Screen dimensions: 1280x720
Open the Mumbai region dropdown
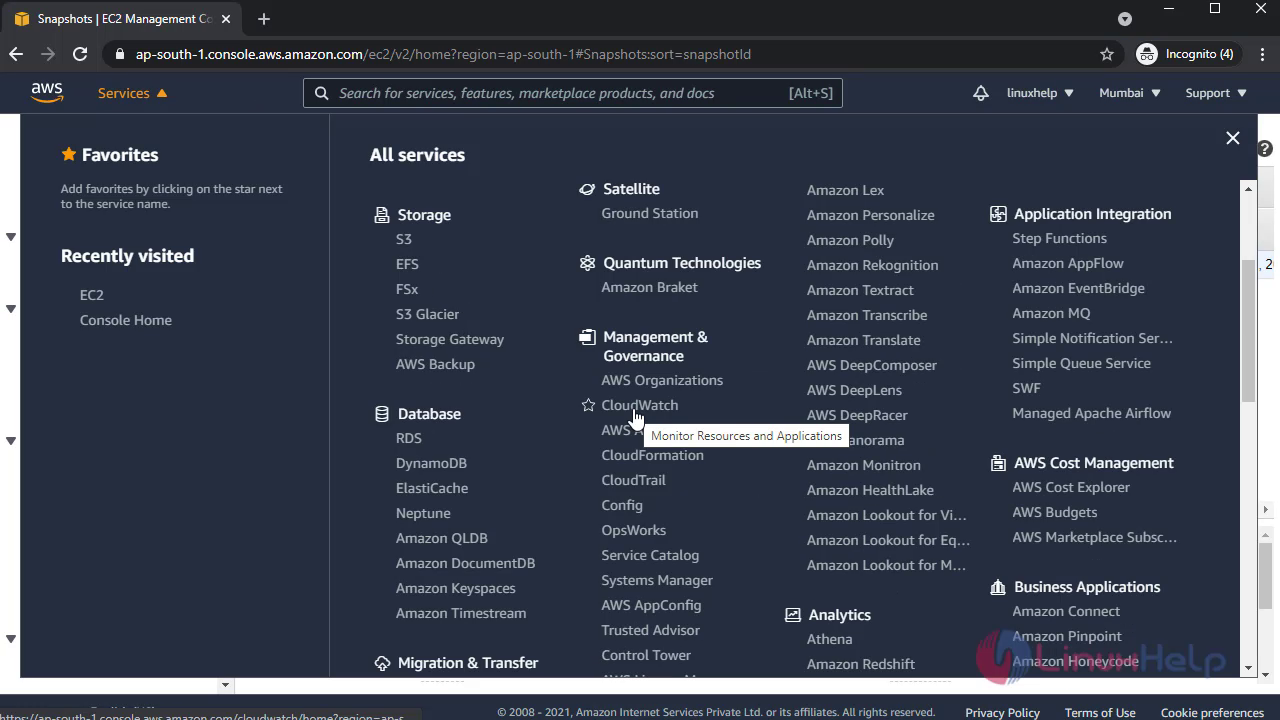click(x=1130, y=93)
